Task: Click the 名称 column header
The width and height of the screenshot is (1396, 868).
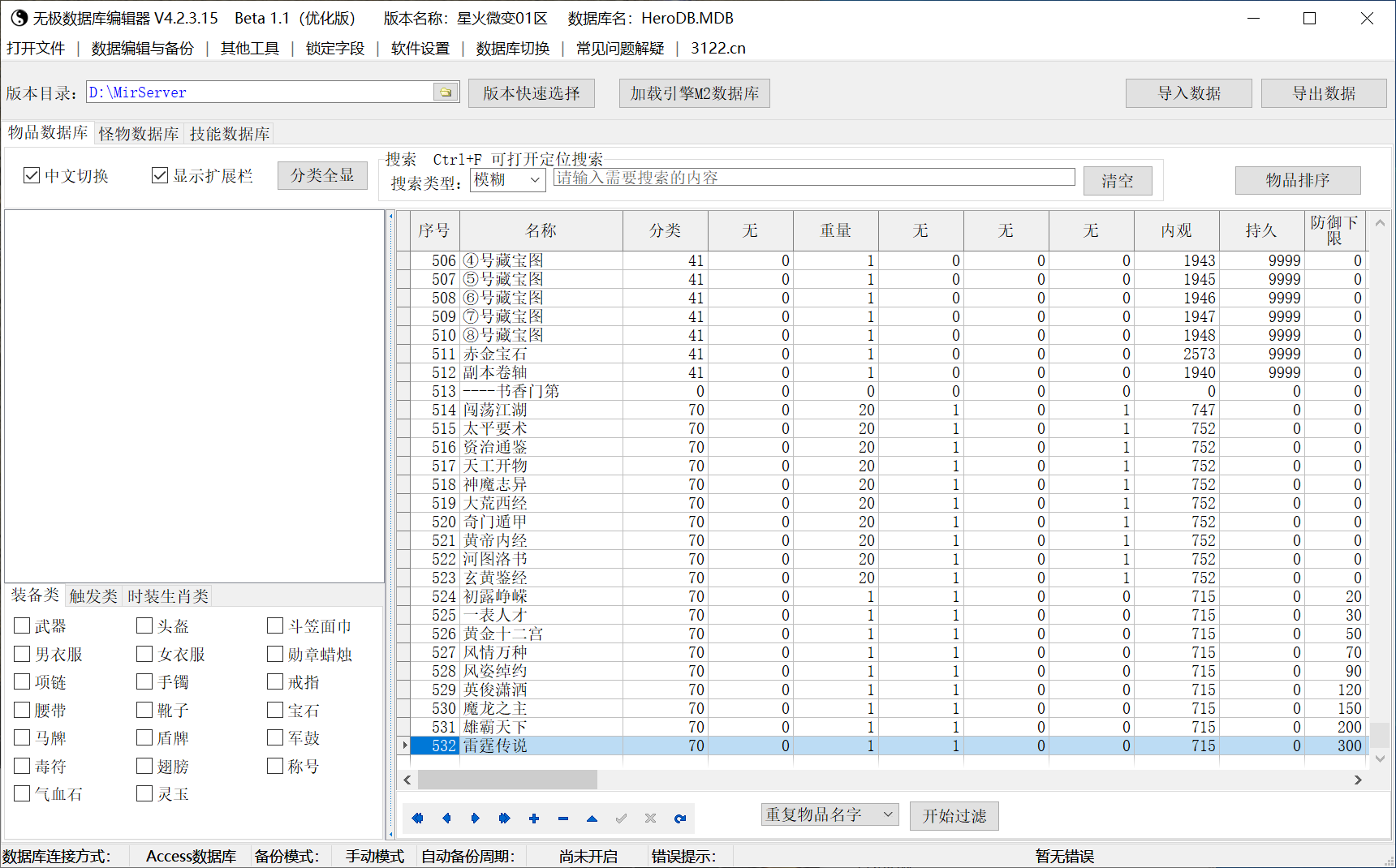Action: 541,230
